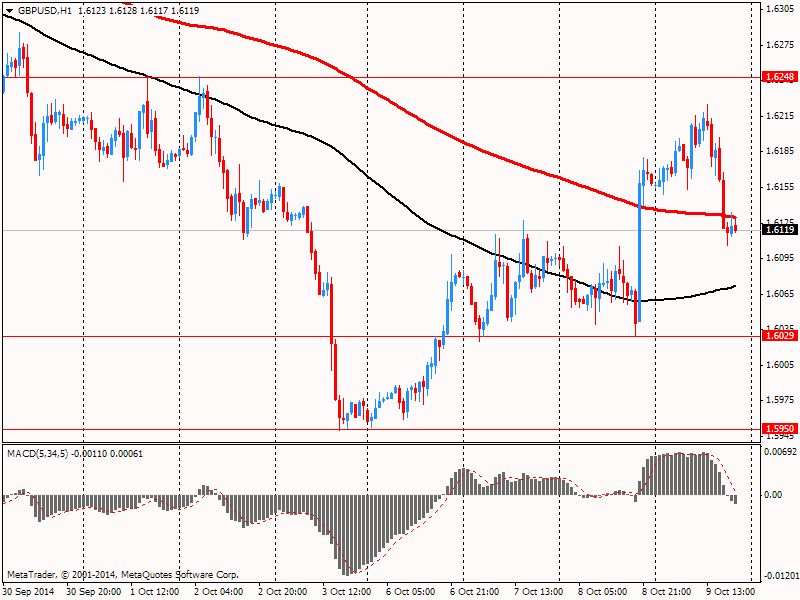Screen dimensions: 800x600
Task: Click the 1 Oct 12:00 time label
Action: coord(155,592)
